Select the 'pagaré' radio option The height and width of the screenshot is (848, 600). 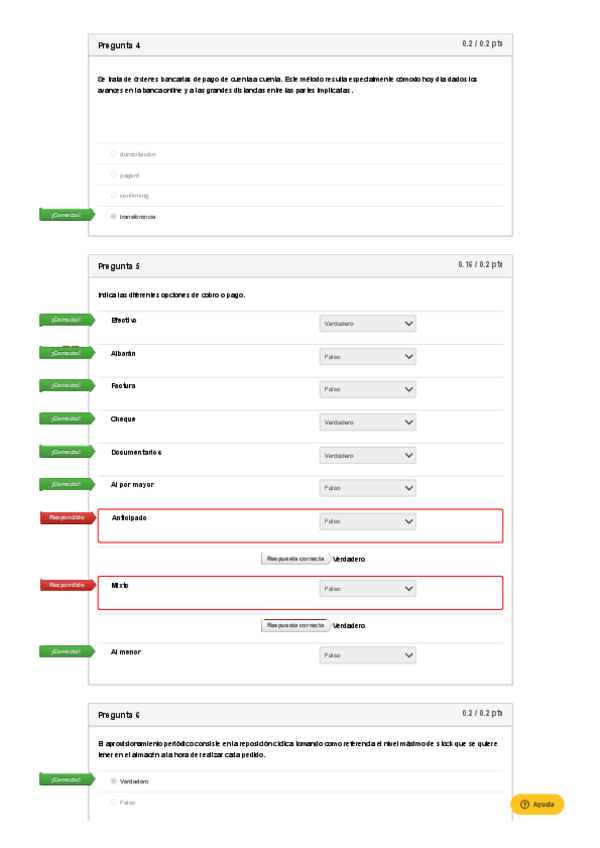[114, 175]
